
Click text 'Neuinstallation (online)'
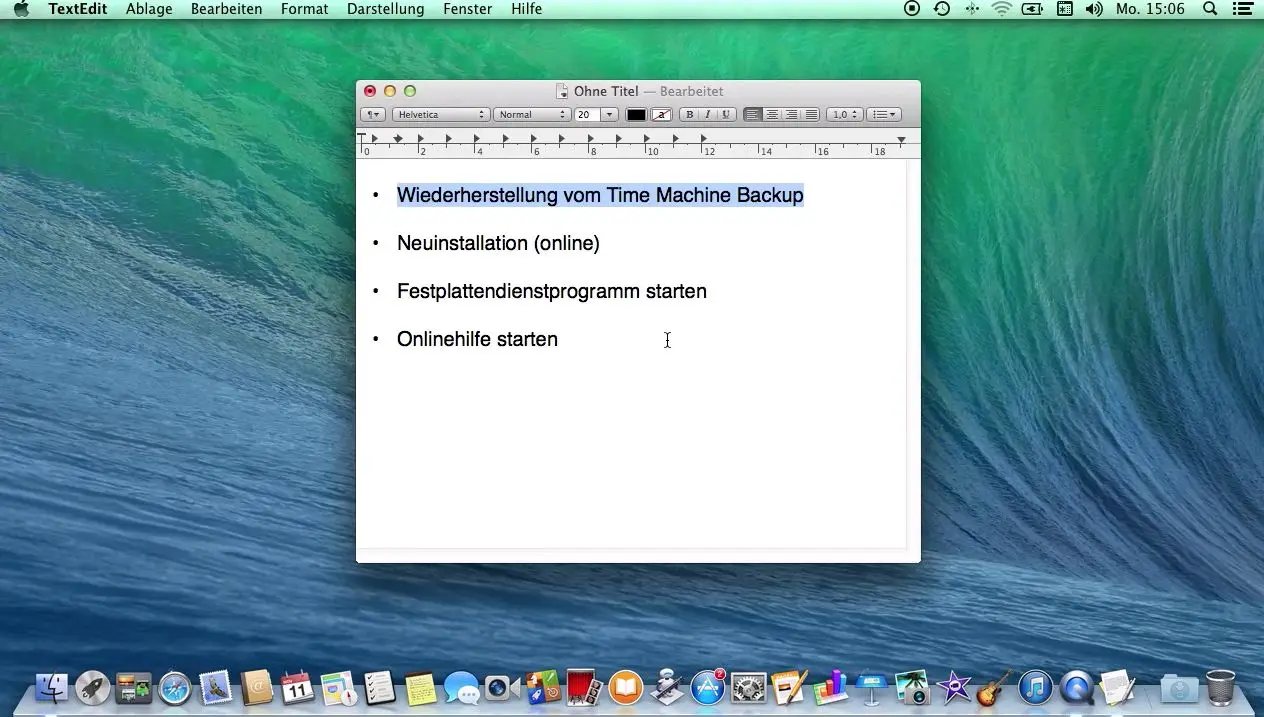[498, 243]
